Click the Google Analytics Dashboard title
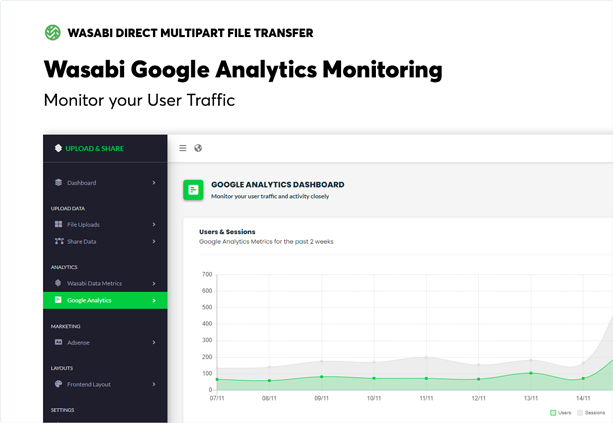 click(x=278, y=185)
